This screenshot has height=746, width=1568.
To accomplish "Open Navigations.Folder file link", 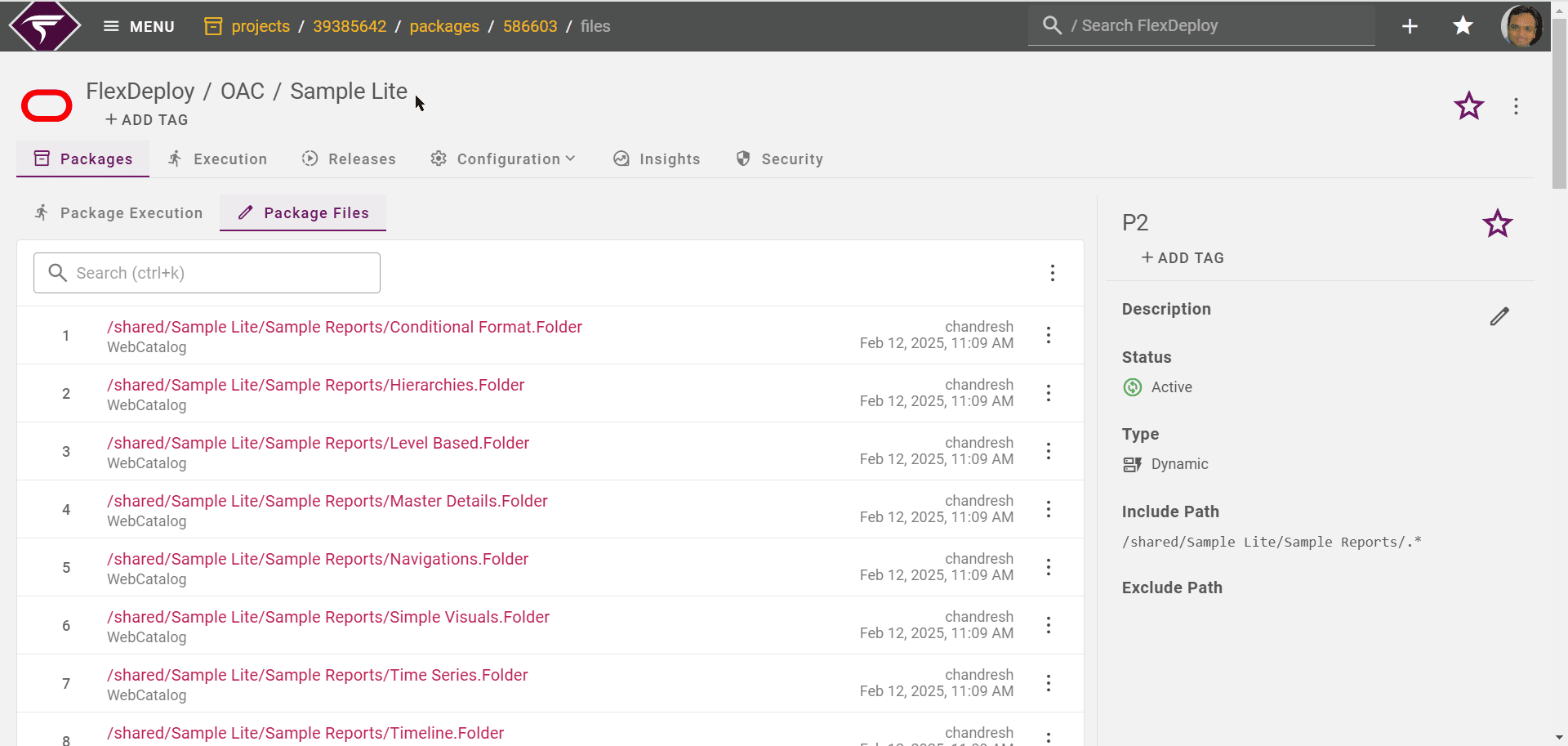I will click(318, 559).
